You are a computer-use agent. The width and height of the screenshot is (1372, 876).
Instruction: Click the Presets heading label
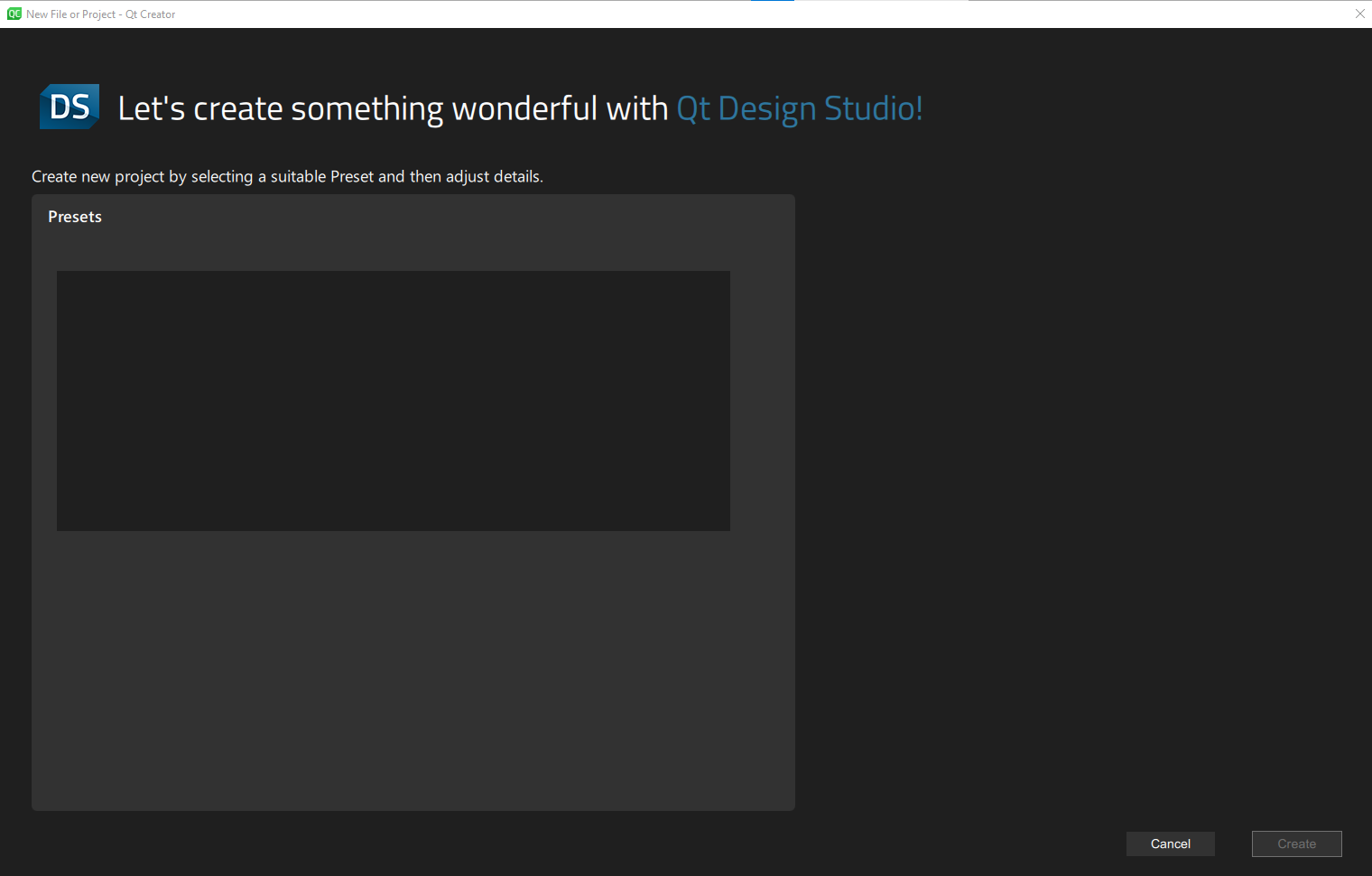pos(75,217)
